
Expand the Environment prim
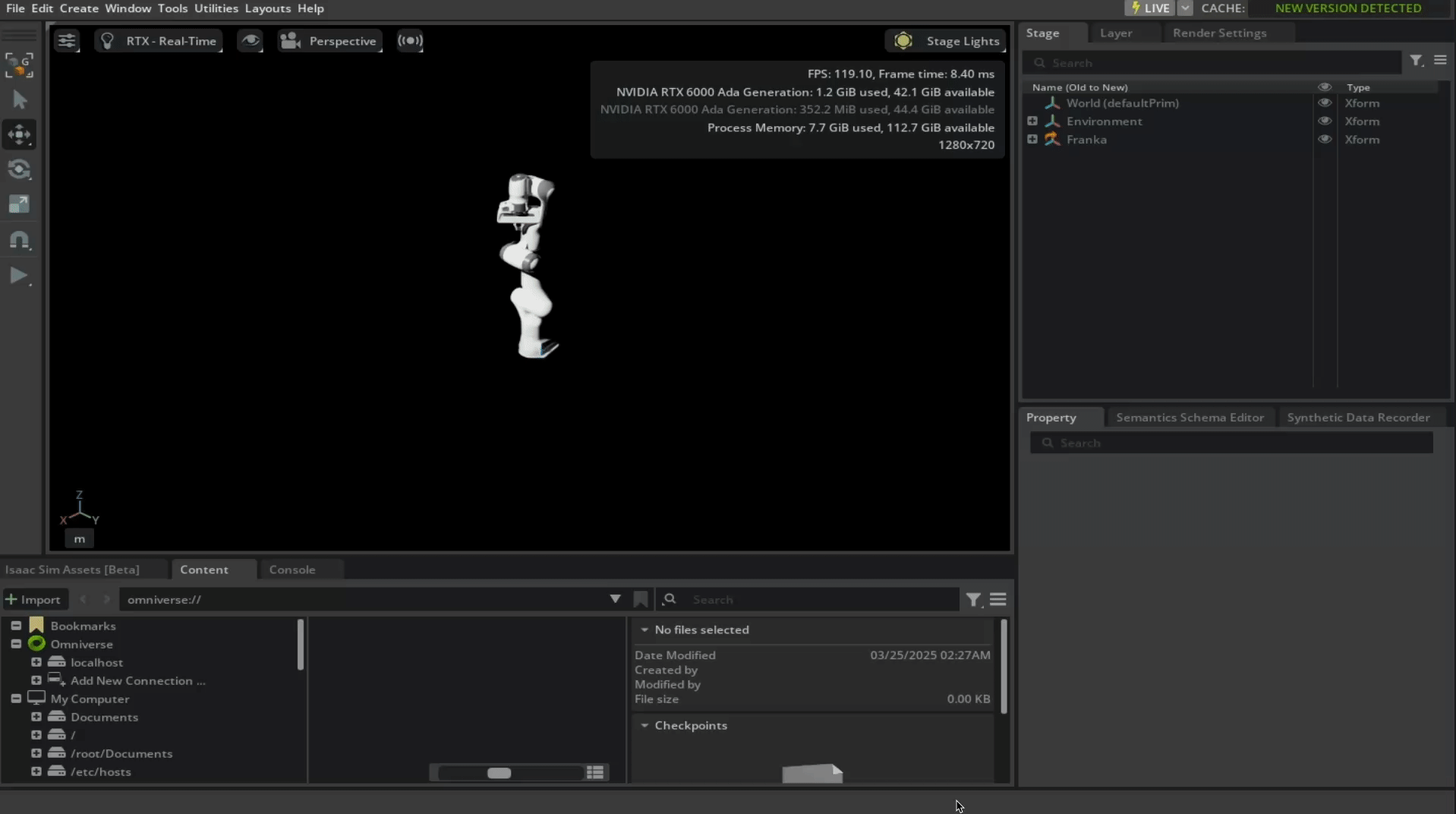click(1032, 121)
